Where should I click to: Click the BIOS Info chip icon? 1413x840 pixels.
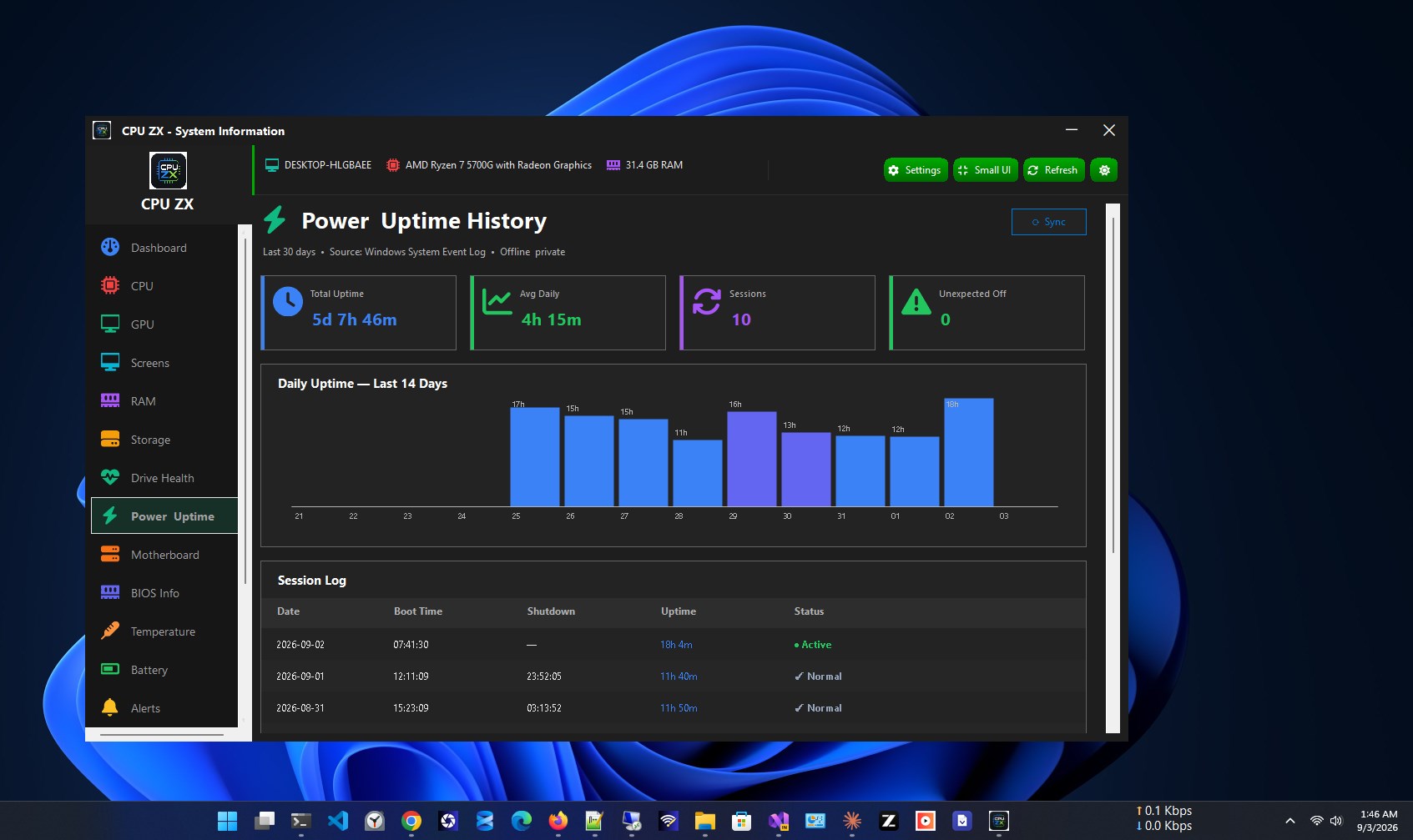point(110,592)
